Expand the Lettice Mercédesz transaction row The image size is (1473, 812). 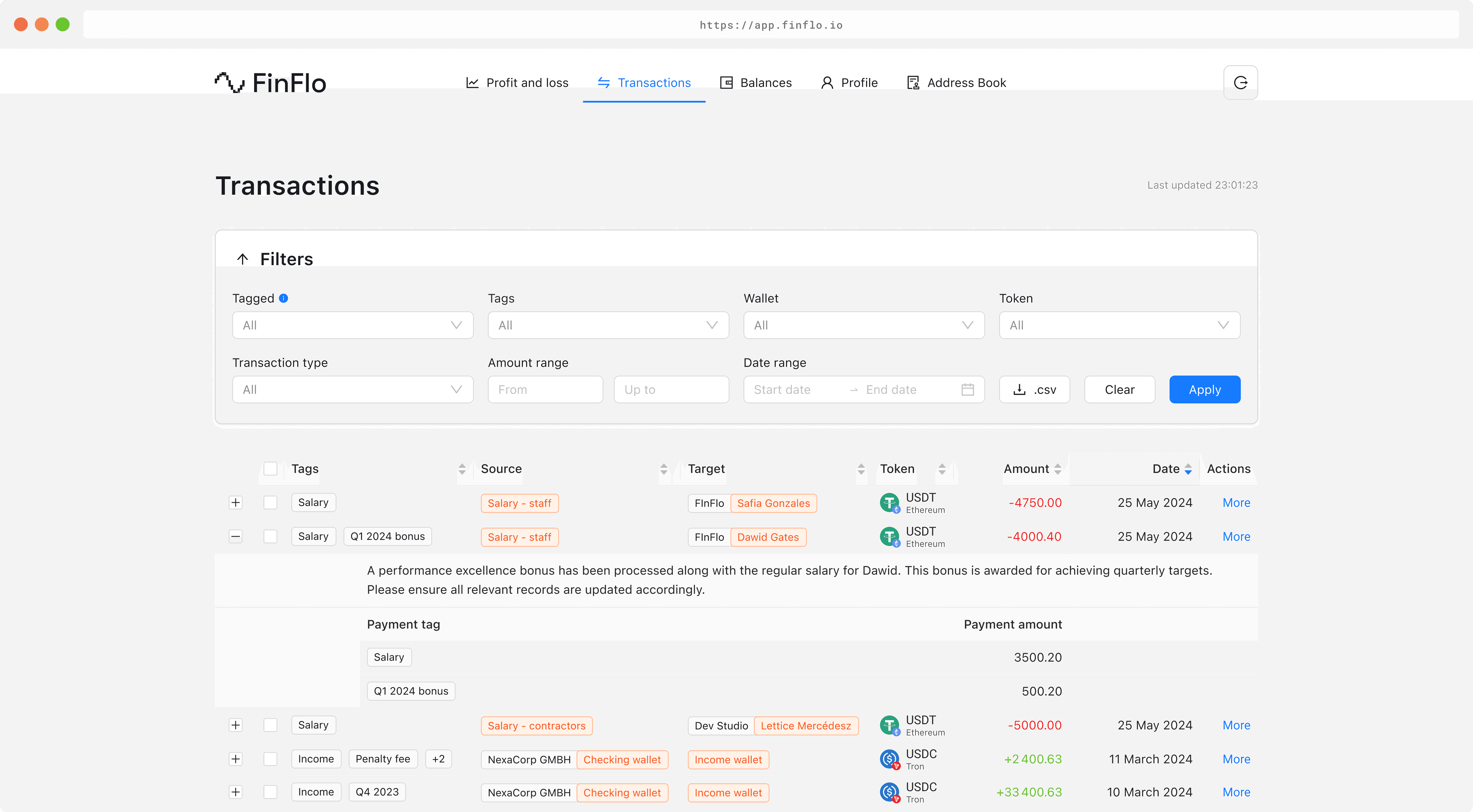click(236, 725)
